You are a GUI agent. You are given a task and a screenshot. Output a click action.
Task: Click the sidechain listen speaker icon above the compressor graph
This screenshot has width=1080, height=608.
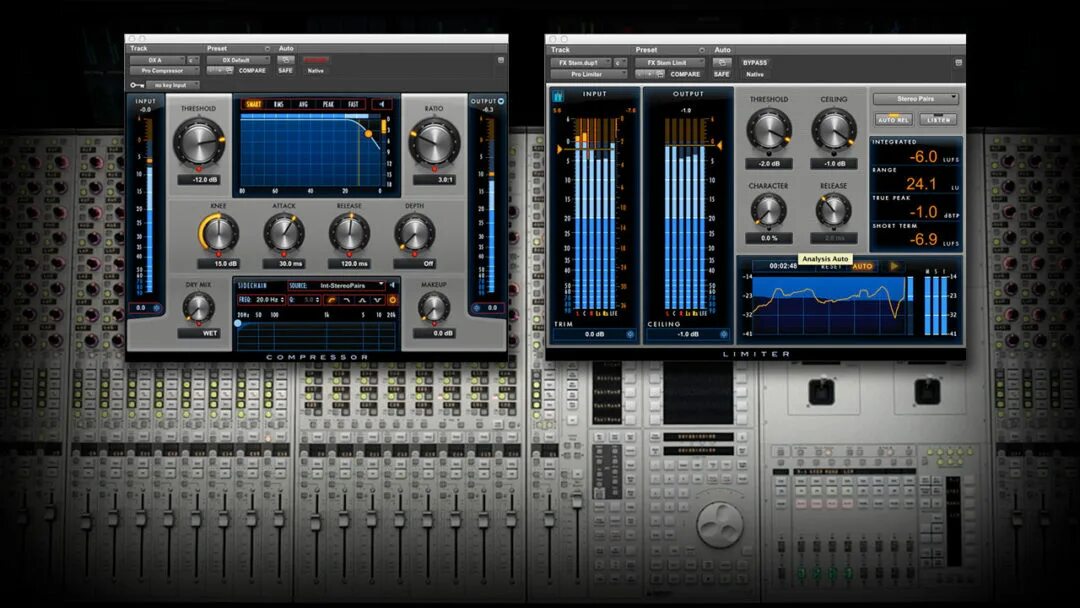(381, 104)
